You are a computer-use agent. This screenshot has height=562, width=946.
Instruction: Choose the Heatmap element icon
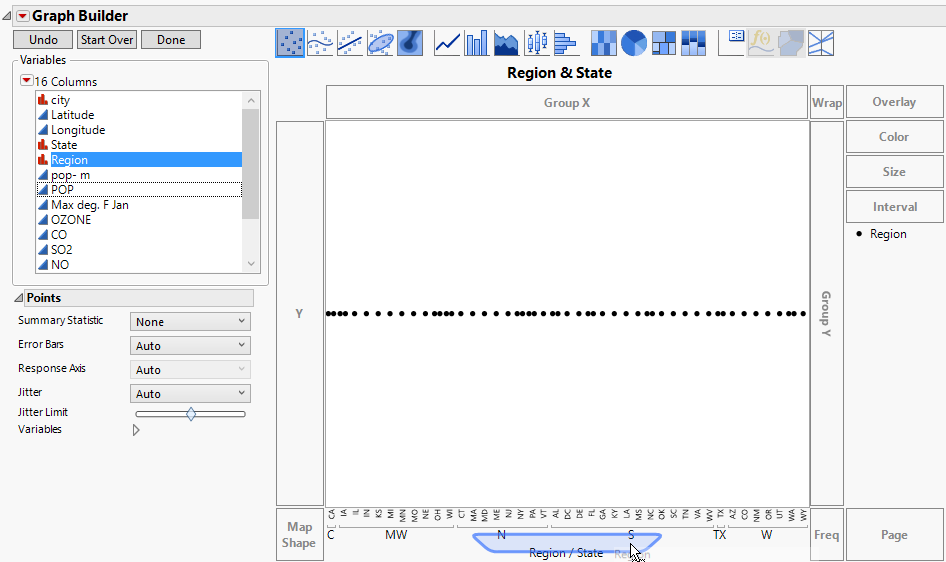tap(603, 43)
